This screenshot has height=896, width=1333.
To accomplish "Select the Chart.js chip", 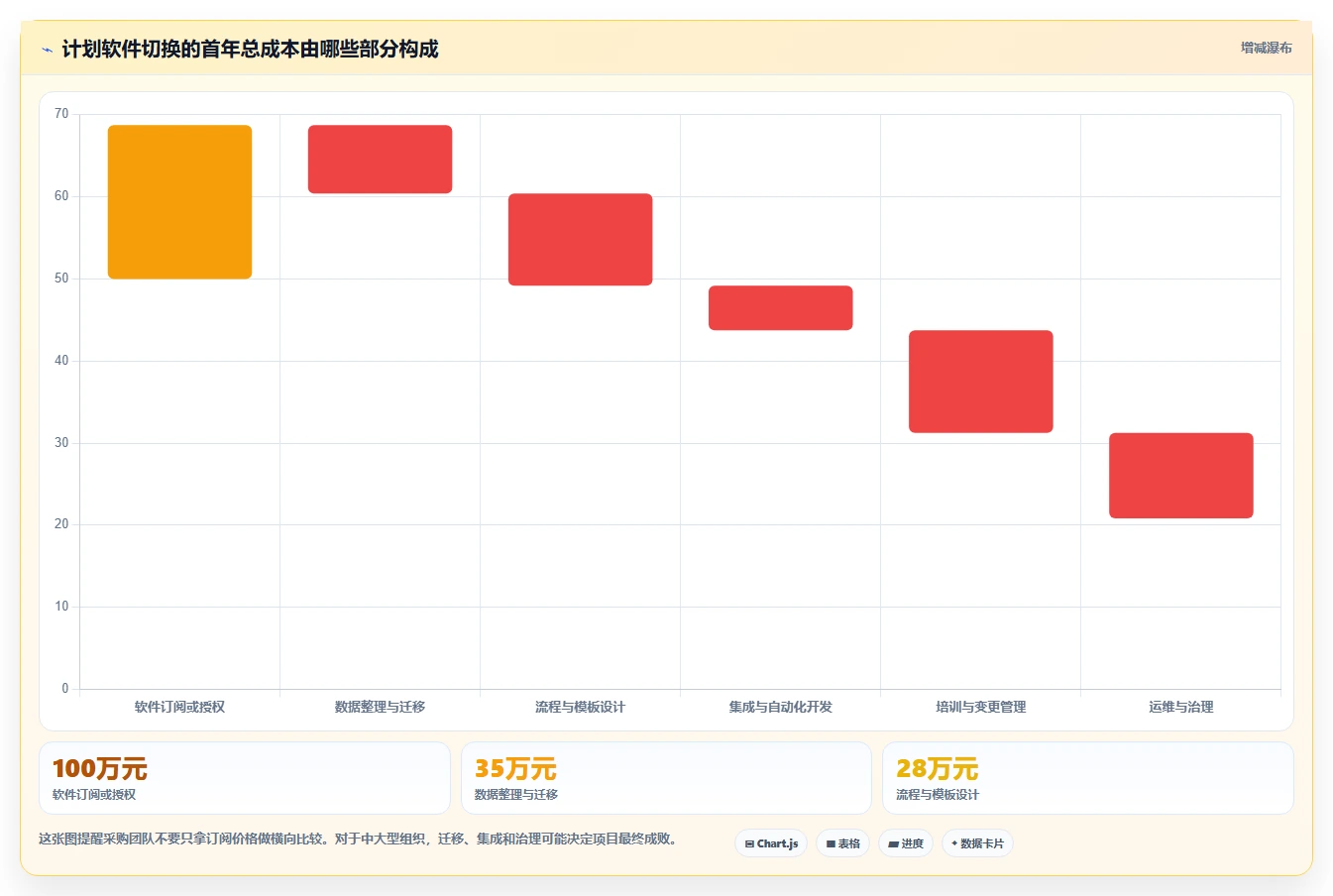I will tap(771, 843).
